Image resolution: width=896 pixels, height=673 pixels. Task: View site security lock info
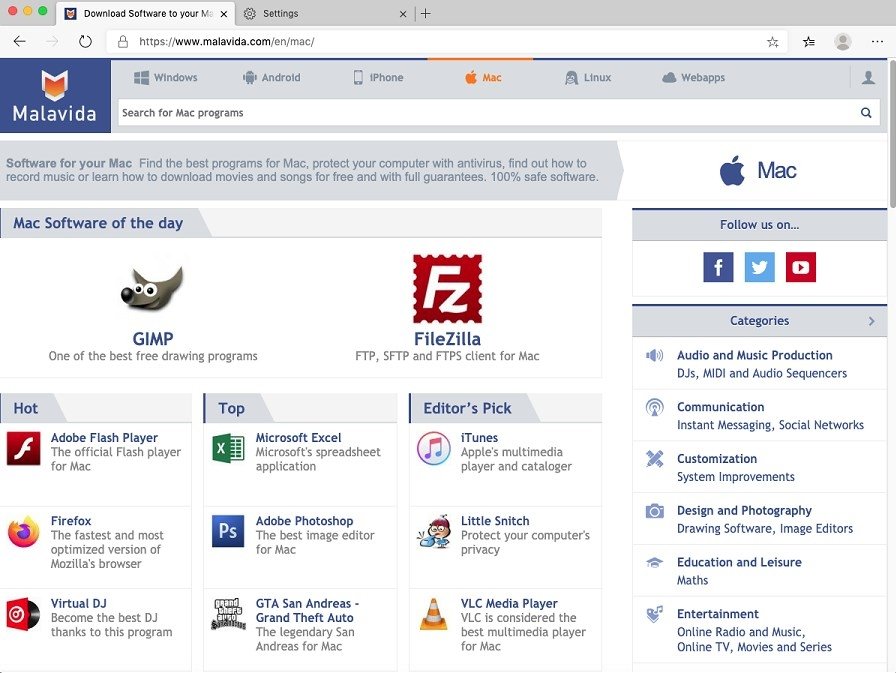point(122,41)
